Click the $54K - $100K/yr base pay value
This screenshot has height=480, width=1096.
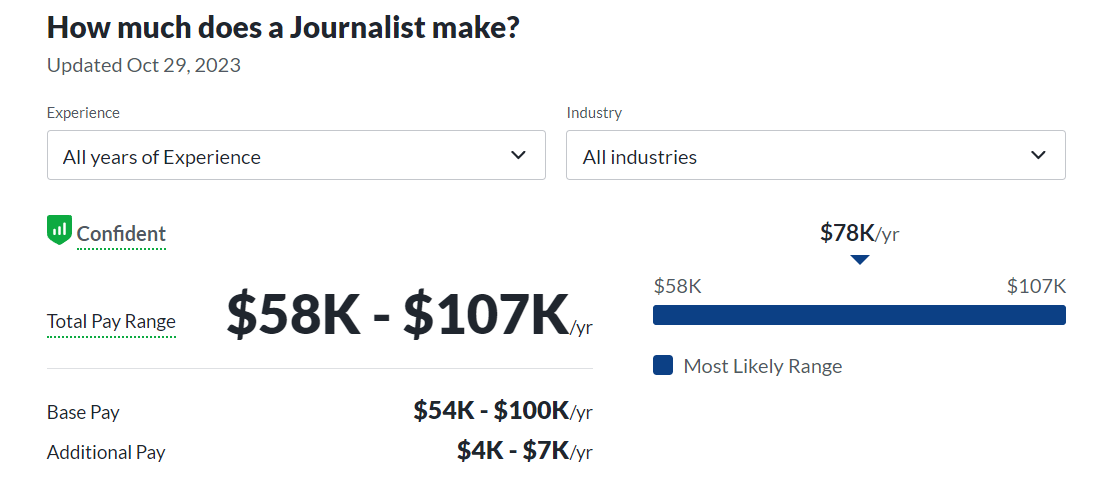click(x=502, y=410)
